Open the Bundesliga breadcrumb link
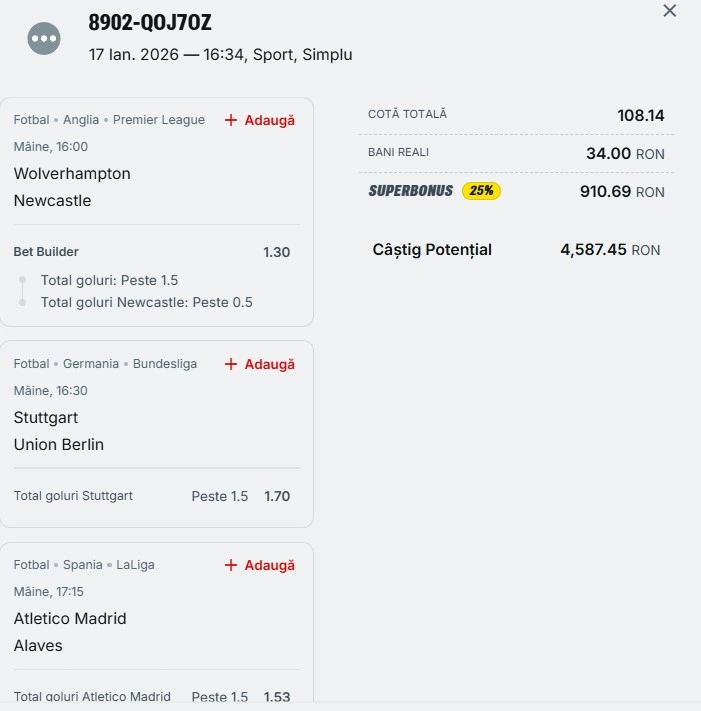 164,364
